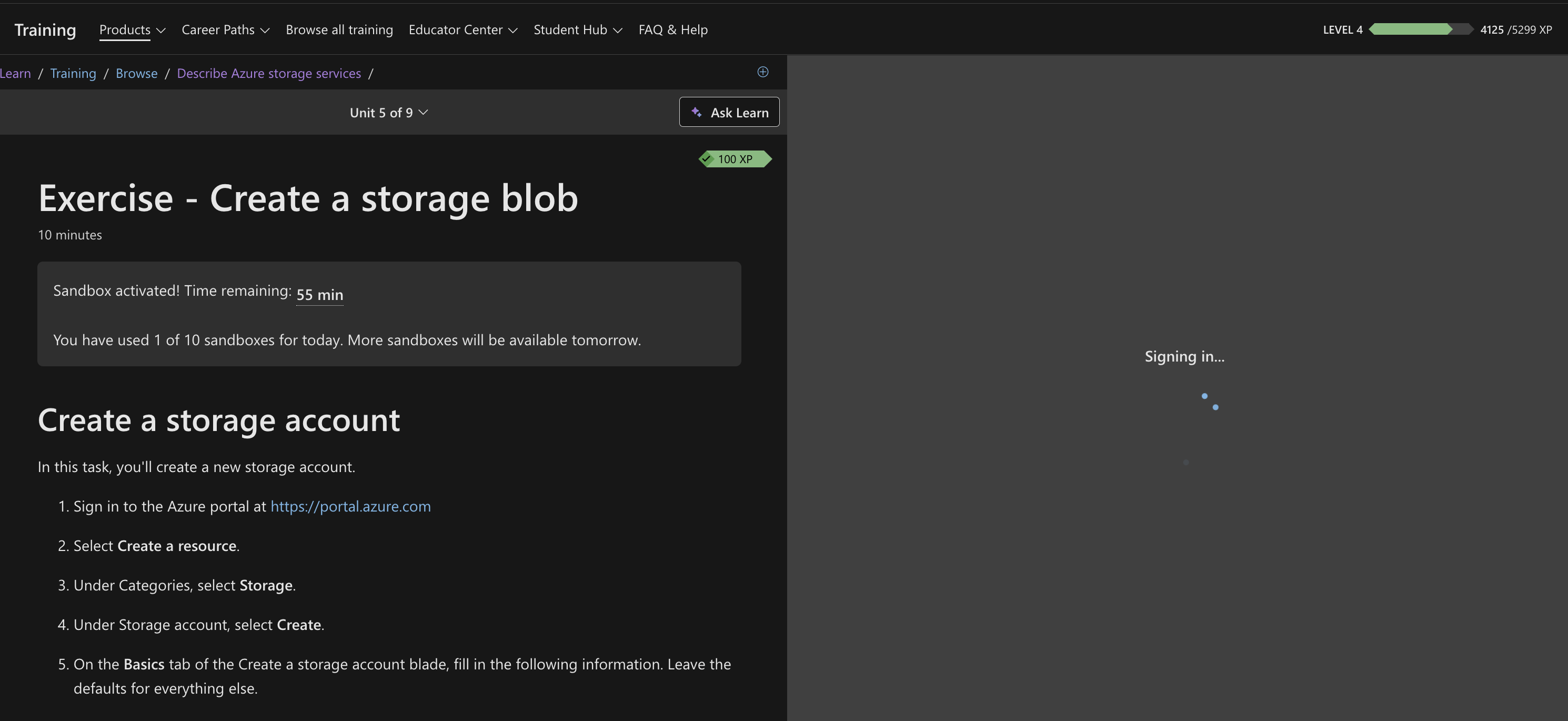1568x721 pixels.
Task: Click the Training home logo
Action: tap(44, 29)
